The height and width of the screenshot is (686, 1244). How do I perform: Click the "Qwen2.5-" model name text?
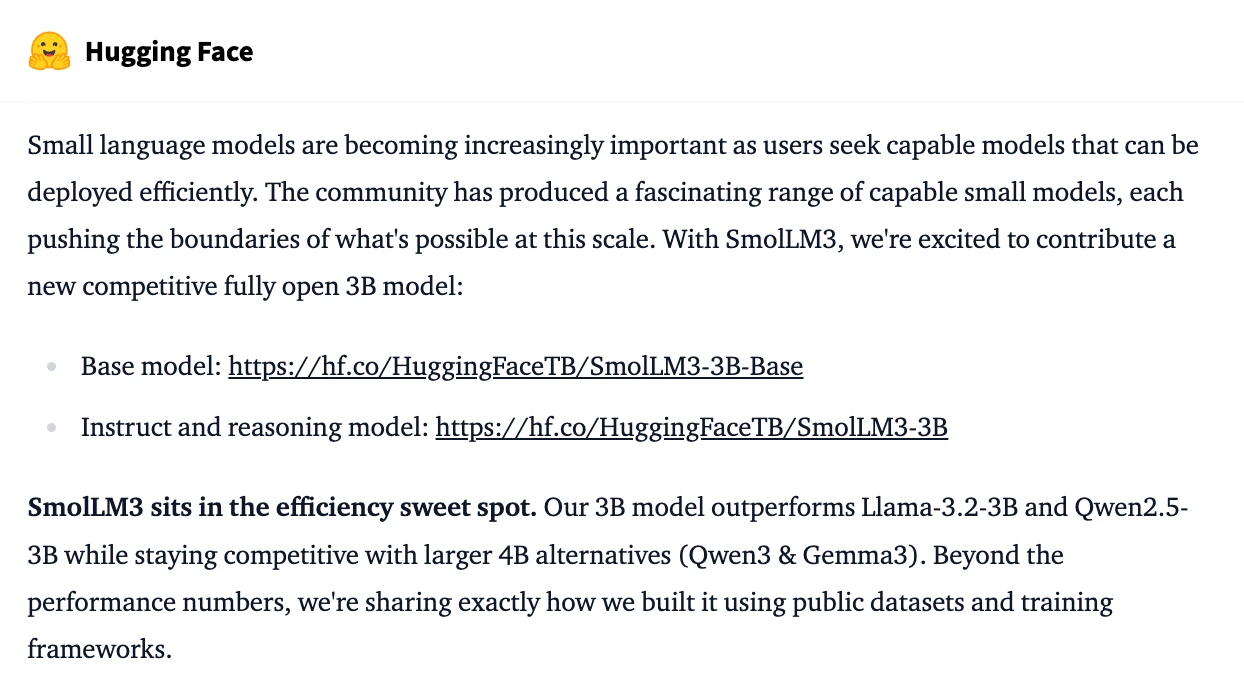click(x=1131, y=508)
